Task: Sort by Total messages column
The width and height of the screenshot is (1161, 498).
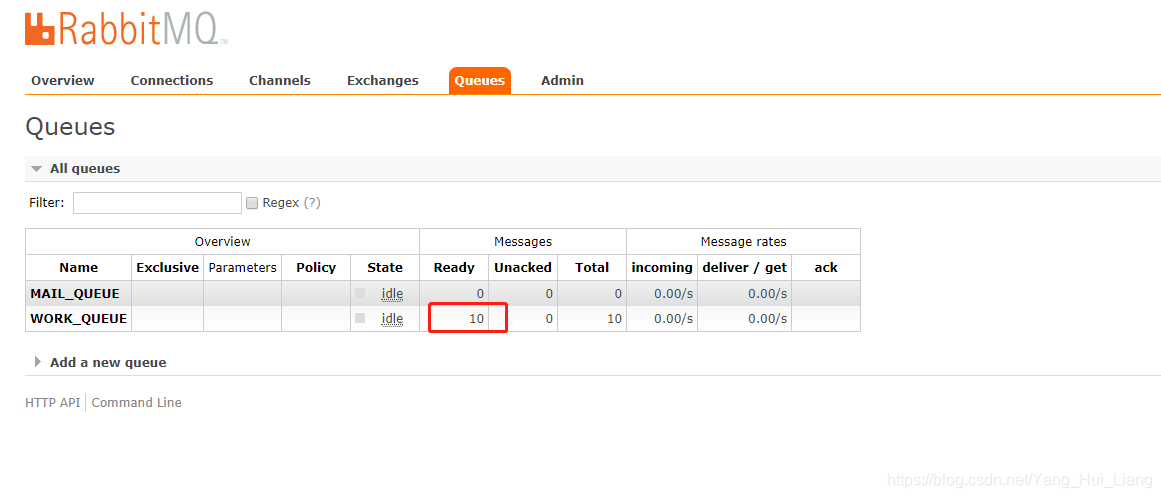Action: click(592, 268)
